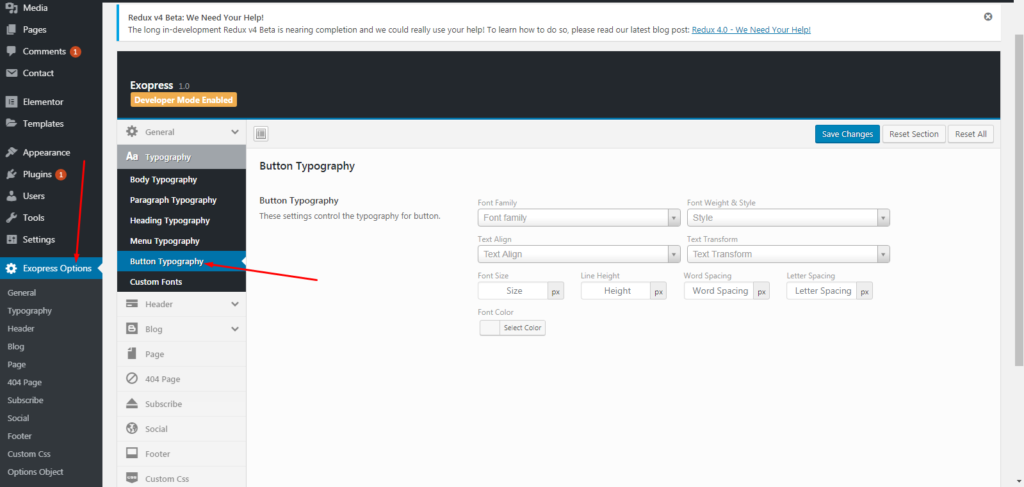1024x487 pixels.
Task: Click the Elementor icon in sidebar
Action: [x=11, y=102]
